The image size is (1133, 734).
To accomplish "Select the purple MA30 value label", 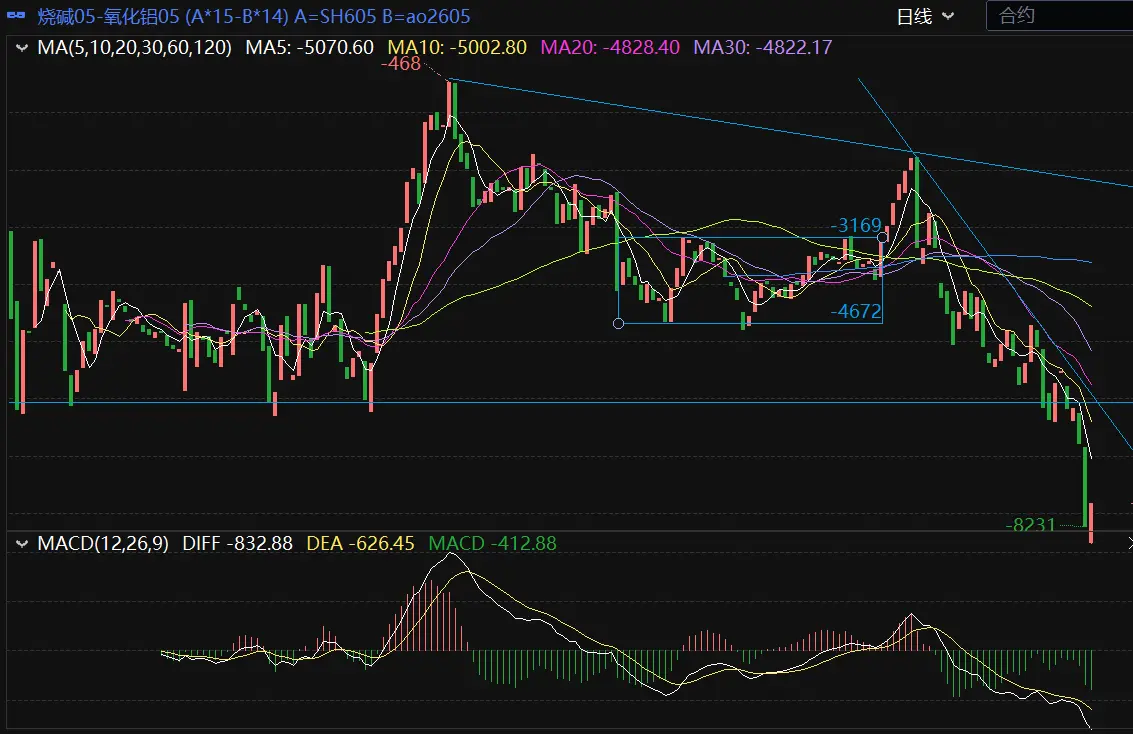I will 762,47.
